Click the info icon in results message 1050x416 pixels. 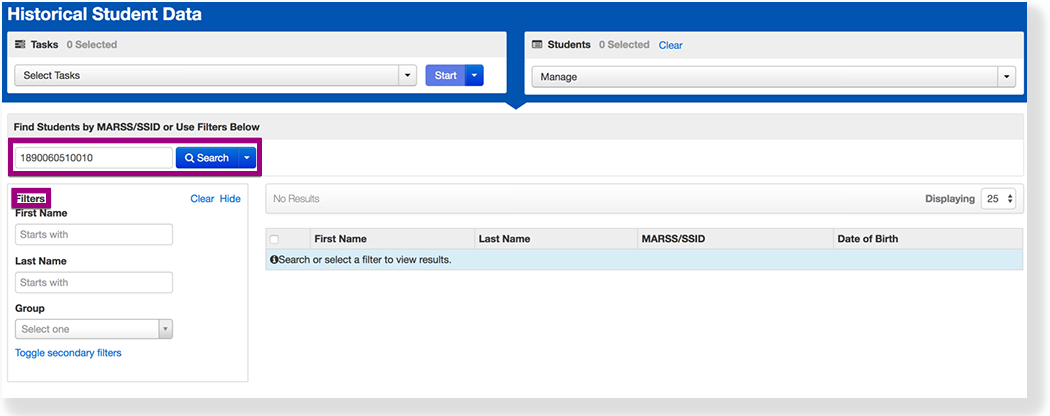point(274,260)
